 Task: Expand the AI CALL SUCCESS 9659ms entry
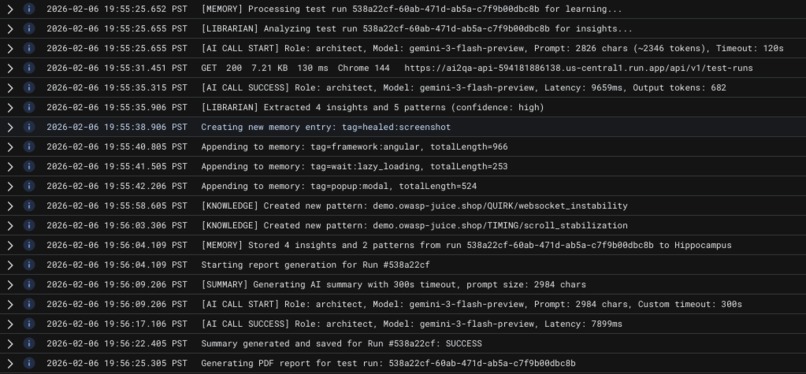pyautogui.click(x=10, y=88)
